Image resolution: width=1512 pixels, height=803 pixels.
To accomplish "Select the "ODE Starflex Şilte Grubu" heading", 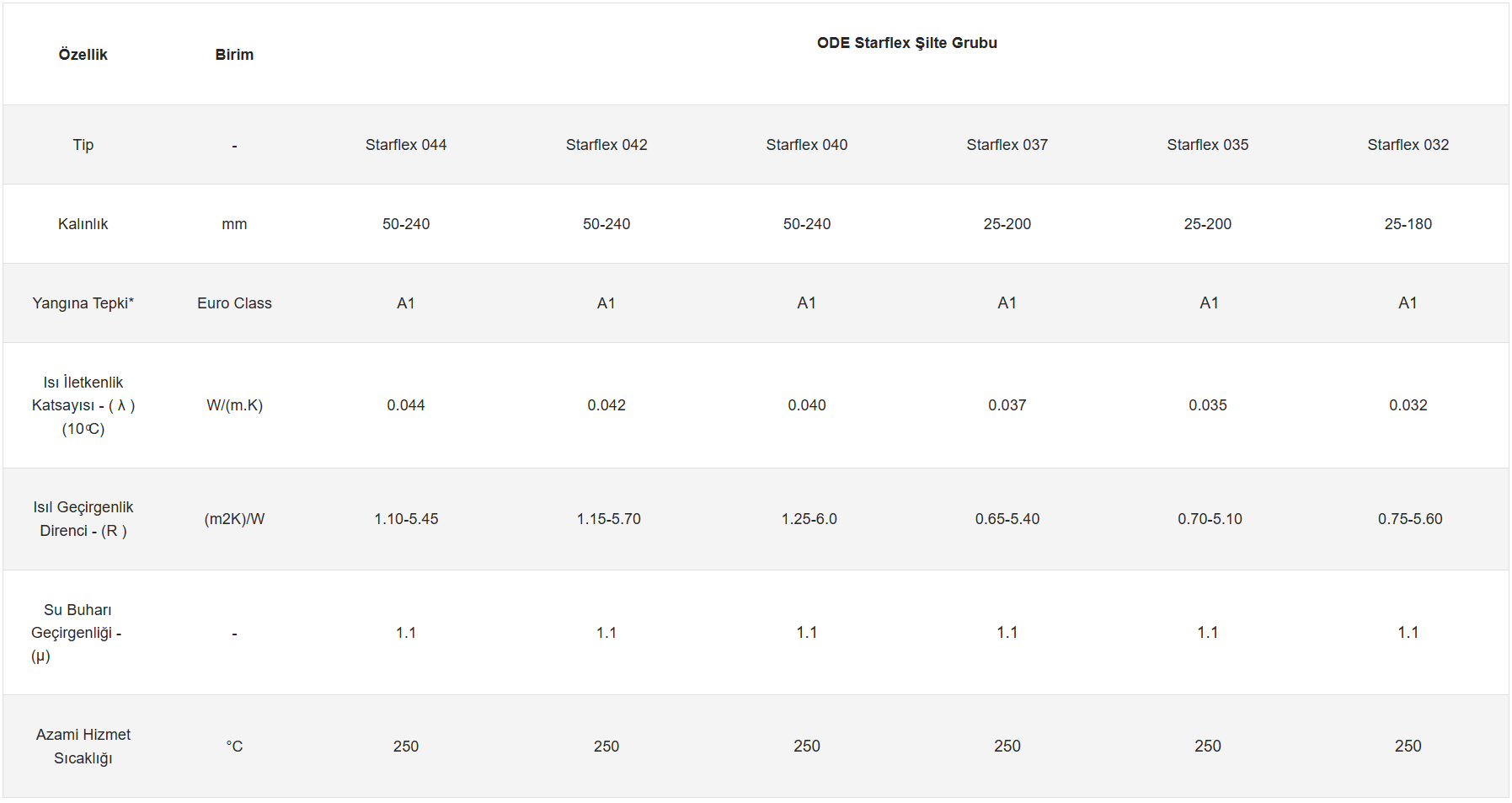I will pyautogui.click(x=906, y=43).
